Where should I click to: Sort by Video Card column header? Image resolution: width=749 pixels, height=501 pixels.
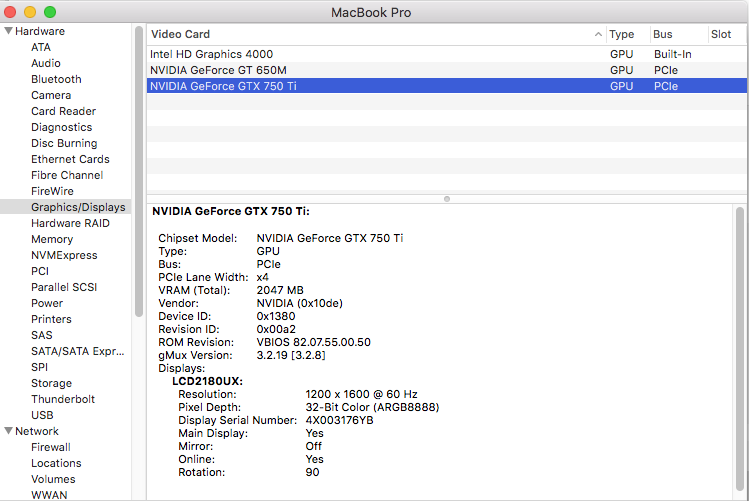pos(370,34)
